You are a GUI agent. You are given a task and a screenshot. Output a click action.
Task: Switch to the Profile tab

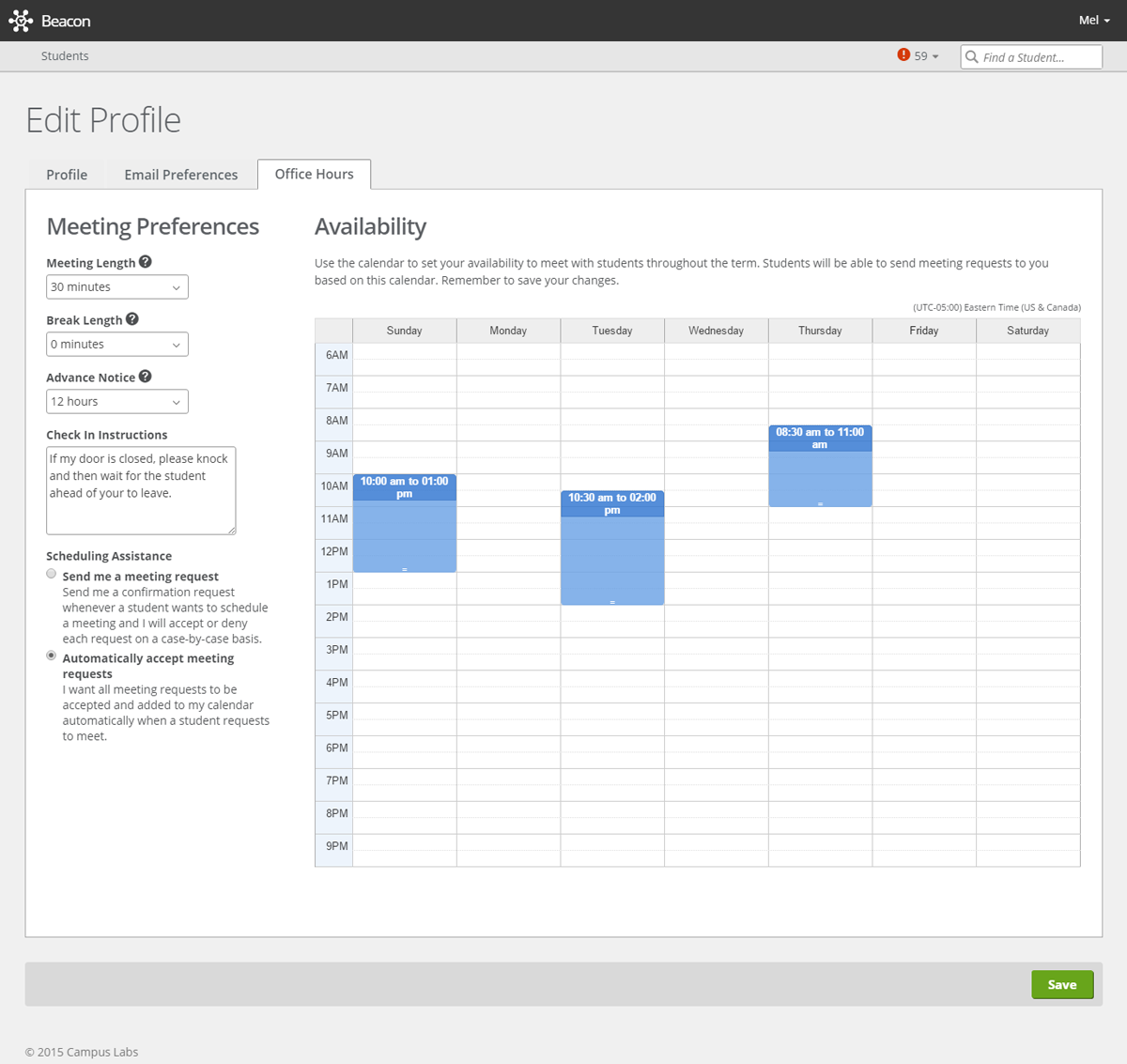[66, 174]
